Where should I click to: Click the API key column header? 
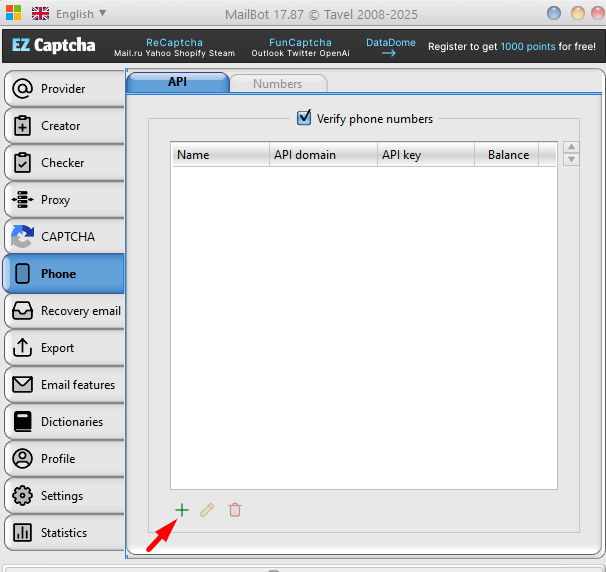coord(426,155)
